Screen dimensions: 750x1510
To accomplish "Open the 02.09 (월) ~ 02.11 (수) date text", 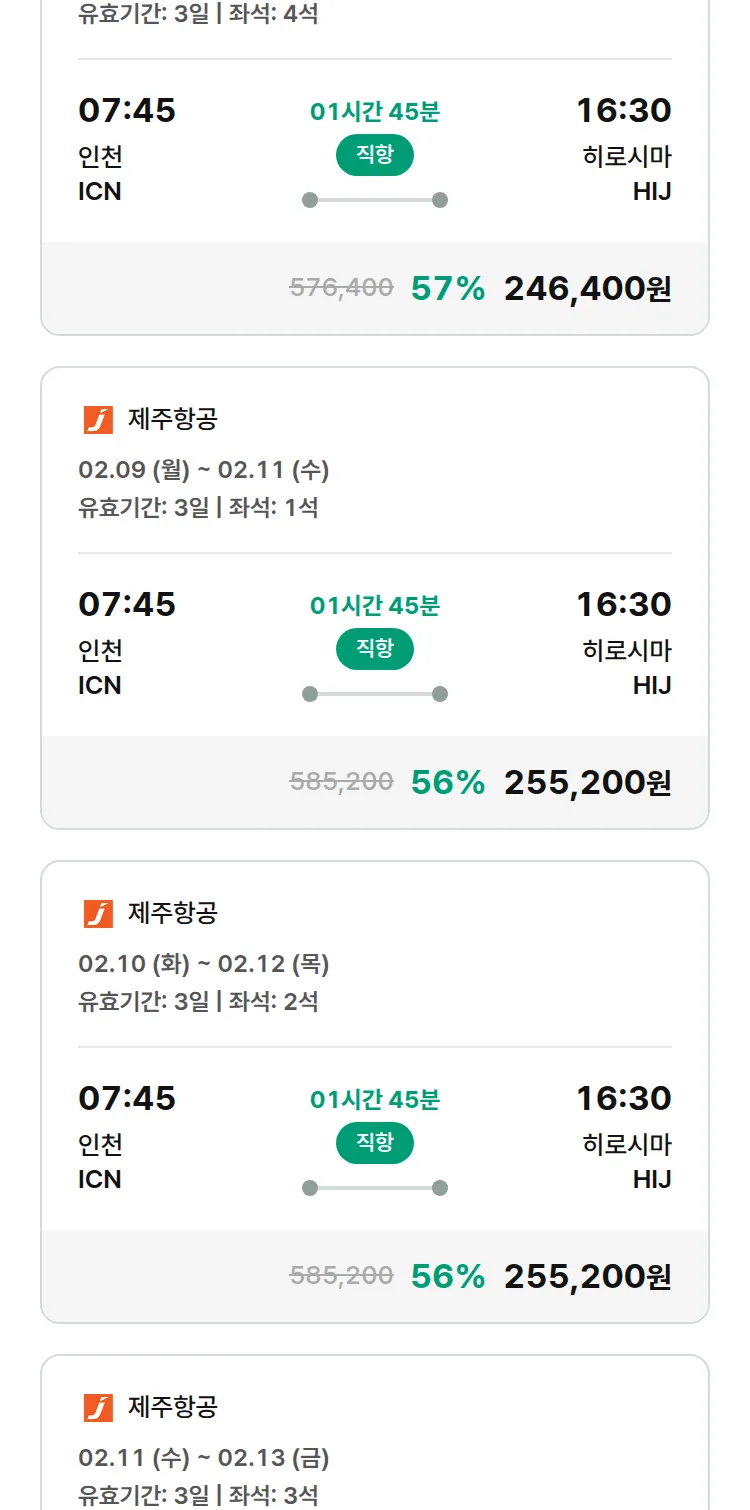I will click(204, 470).
